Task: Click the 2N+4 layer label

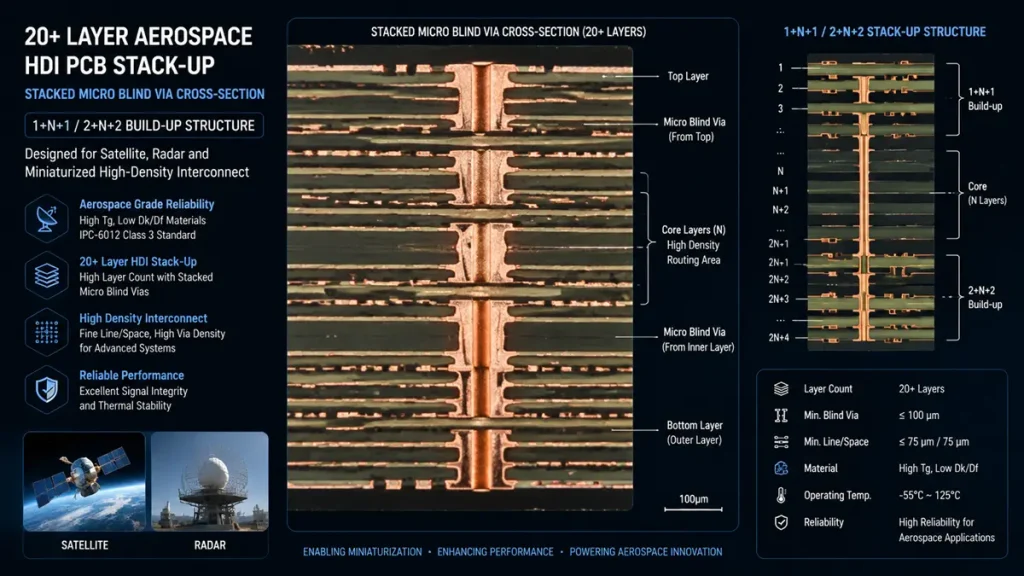Action: point(778,338)
